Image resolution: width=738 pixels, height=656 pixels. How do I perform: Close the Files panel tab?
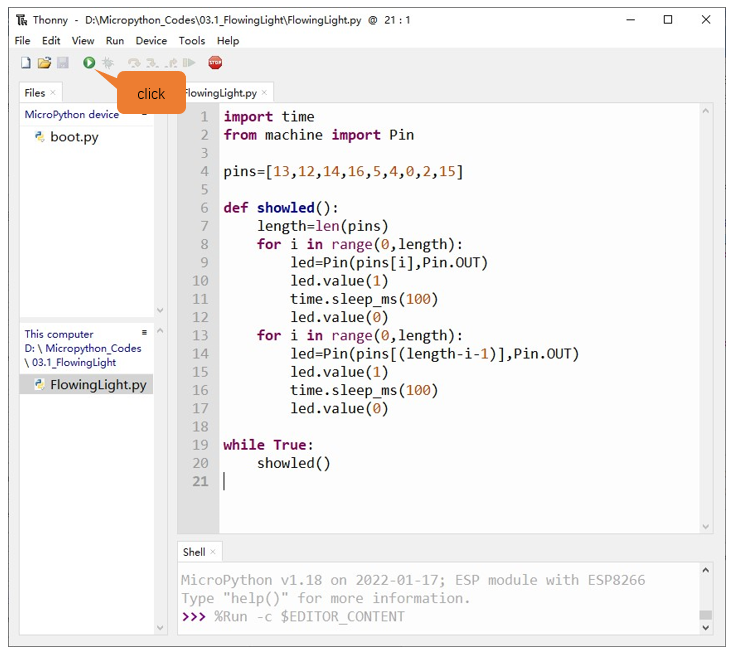[x=53, y=93]
